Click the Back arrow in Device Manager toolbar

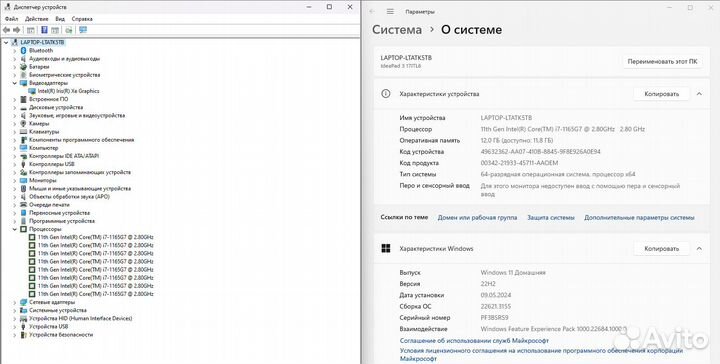tap(6, 30)
